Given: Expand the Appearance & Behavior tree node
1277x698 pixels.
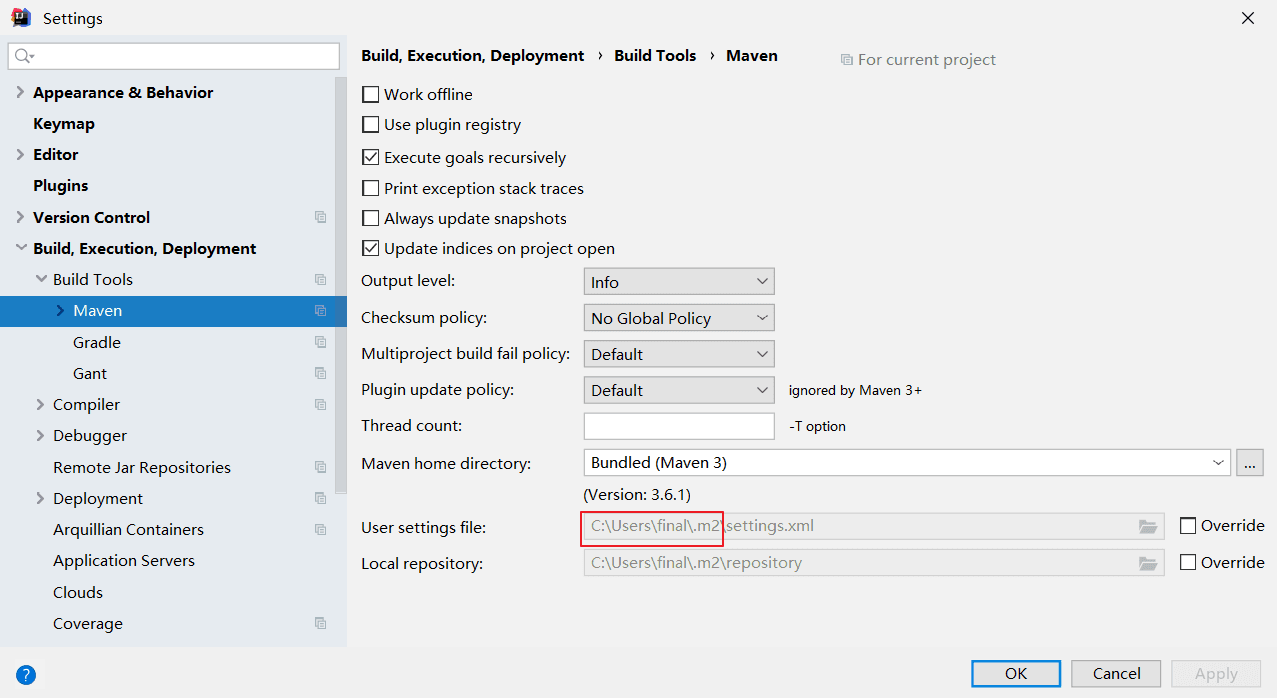Looking at the screenshot, I should click(20, 93).
